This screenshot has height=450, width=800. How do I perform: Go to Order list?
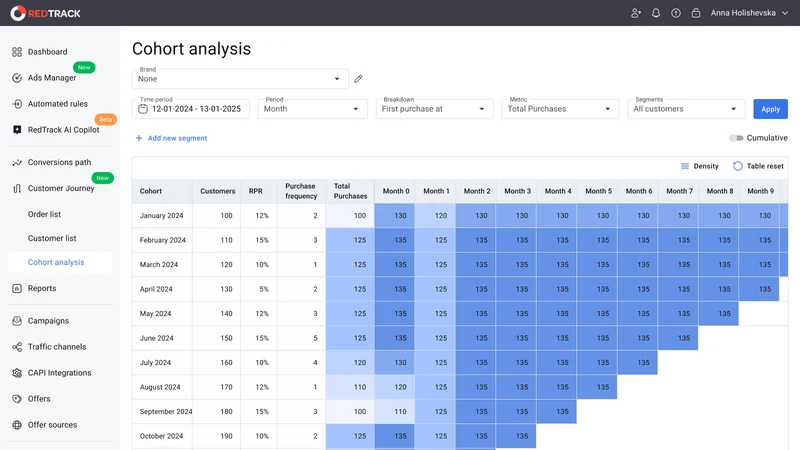click(x=44, y=214)
